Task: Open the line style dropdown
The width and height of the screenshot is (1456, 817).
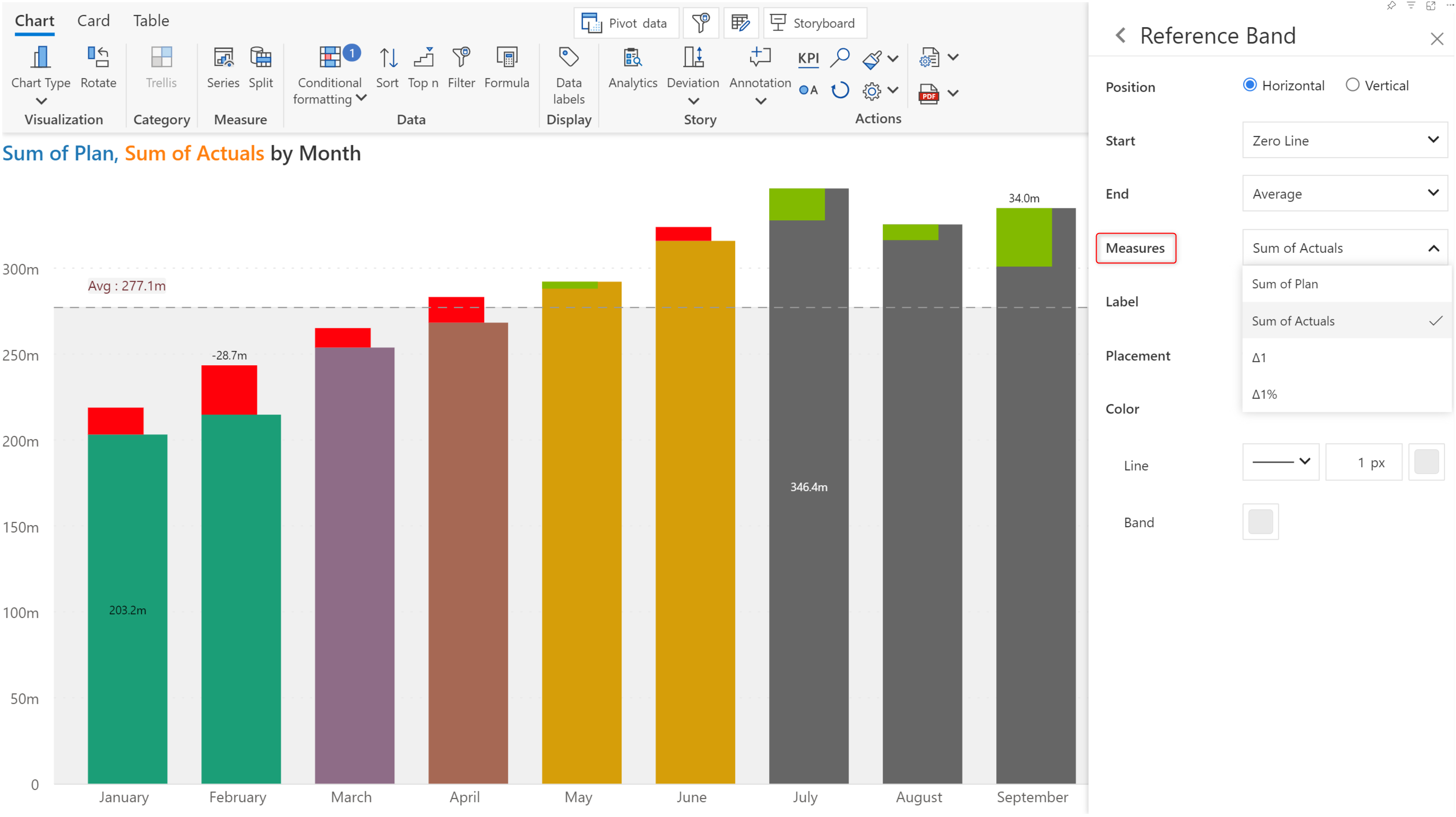Action: 1280,462
